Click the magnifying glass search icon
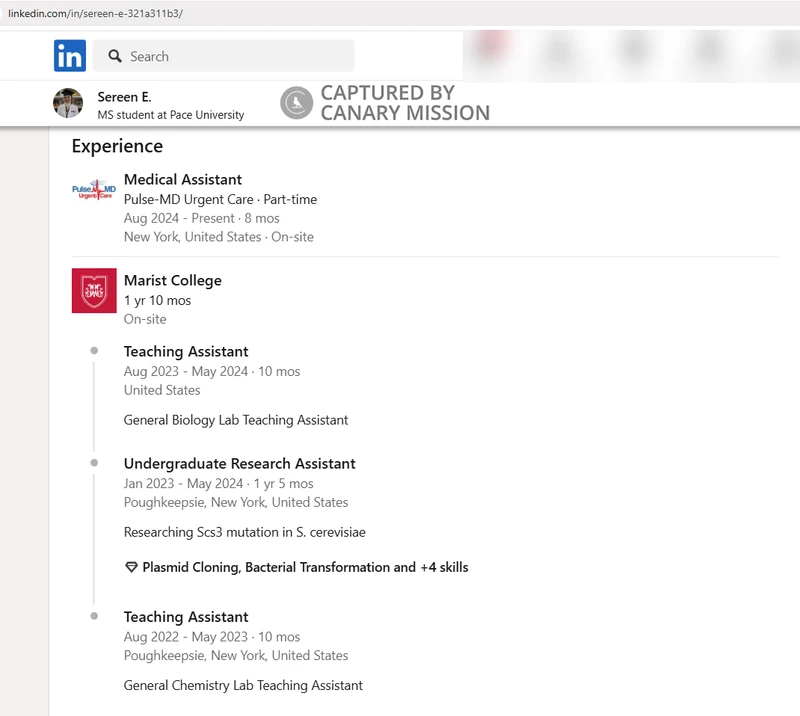Screen dimensions: 800x716 (x=113, y=56)
